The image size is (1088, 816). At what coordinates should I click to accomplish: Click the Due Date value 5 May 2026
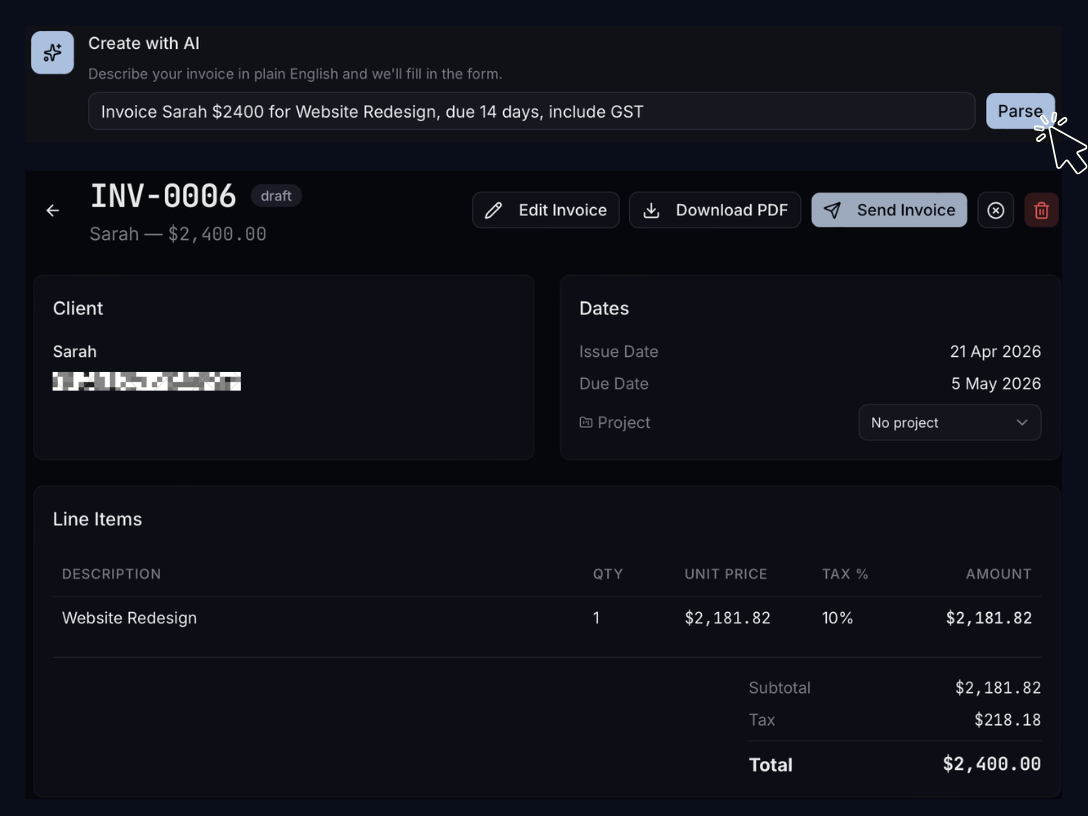[x=996, y=384]
